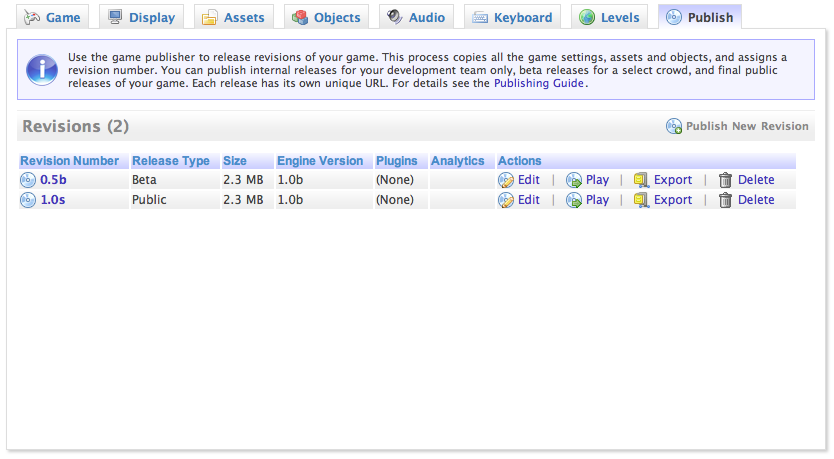Viewport: 834px width, 459px height.
Task: Open the Display tab
Action: (142, 17)
